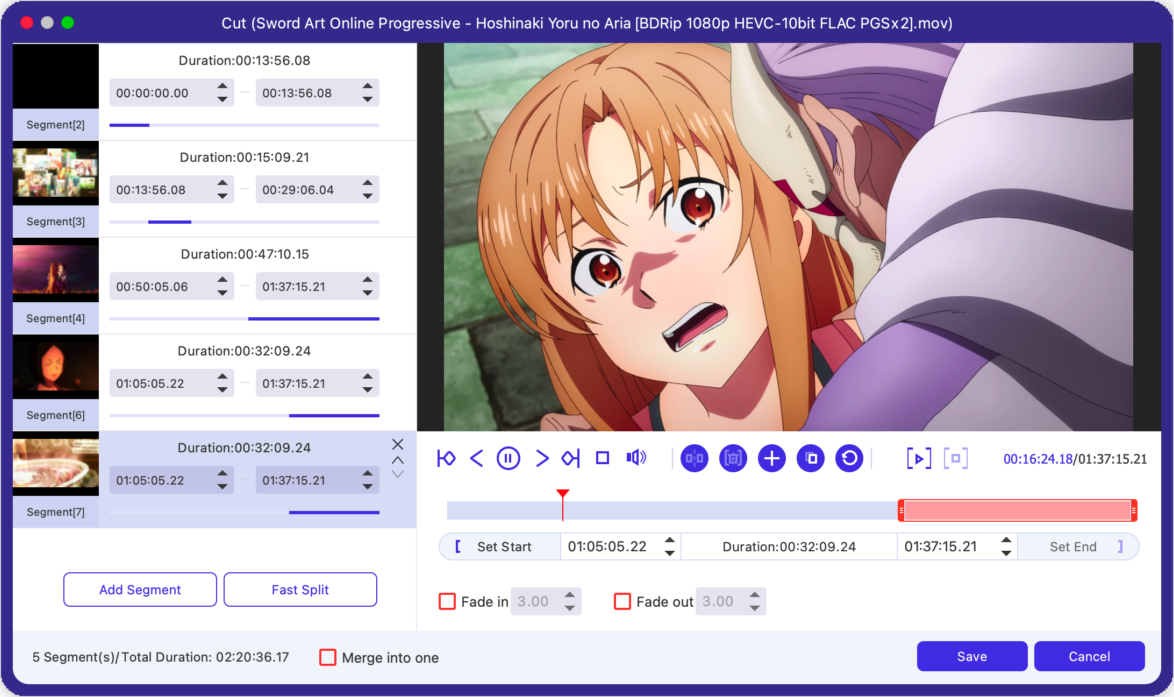This screenshot has width=1174, height=697.
Task: Click the Segment[3] Duration:00:15:09.21 label
Action: click(x=244, y=157)
